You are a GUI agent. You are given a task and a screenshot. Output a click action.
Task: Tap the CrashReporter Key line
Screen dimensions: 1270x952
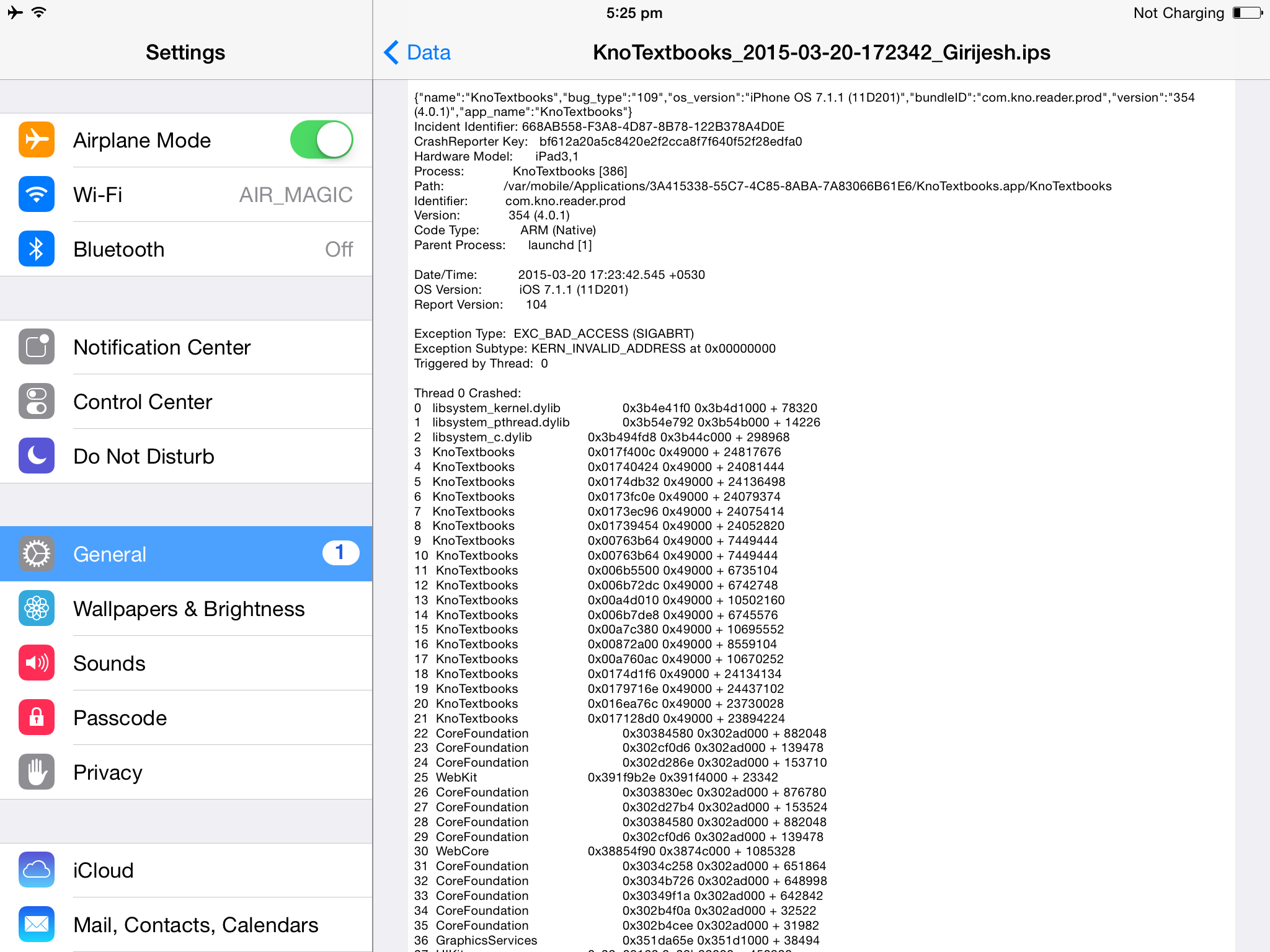[x=608, y=142]
